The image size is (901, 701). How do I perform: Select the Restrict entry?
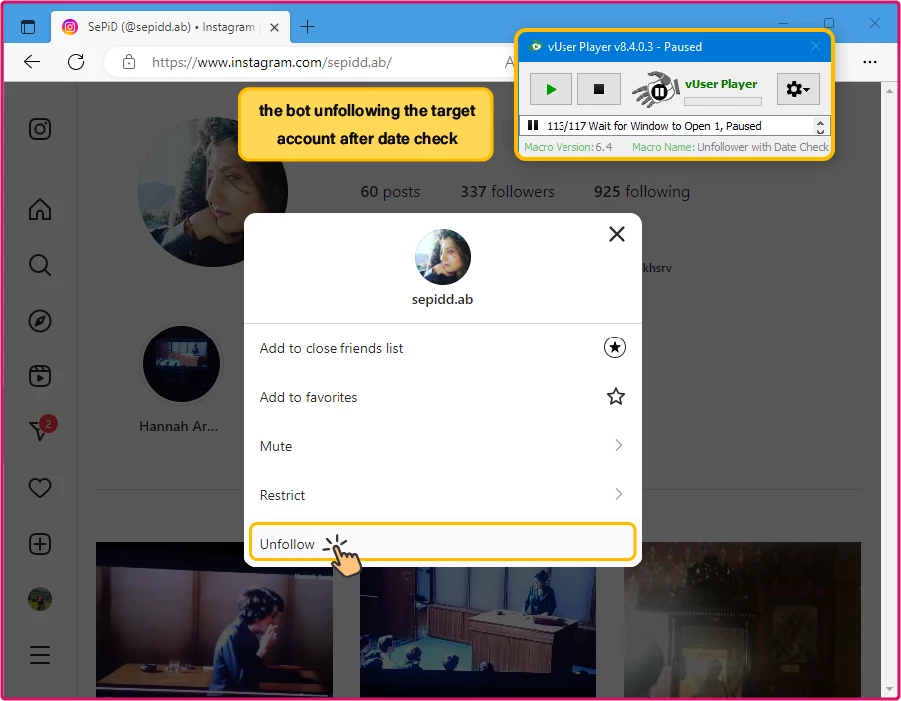point(442,495)
